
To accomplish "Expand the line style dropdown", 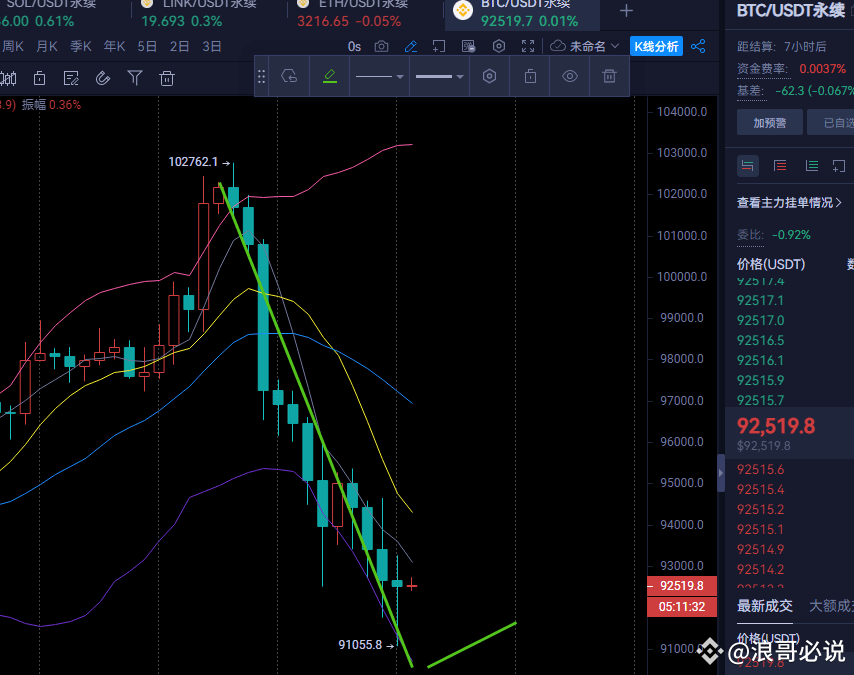I will coord(380,76).
